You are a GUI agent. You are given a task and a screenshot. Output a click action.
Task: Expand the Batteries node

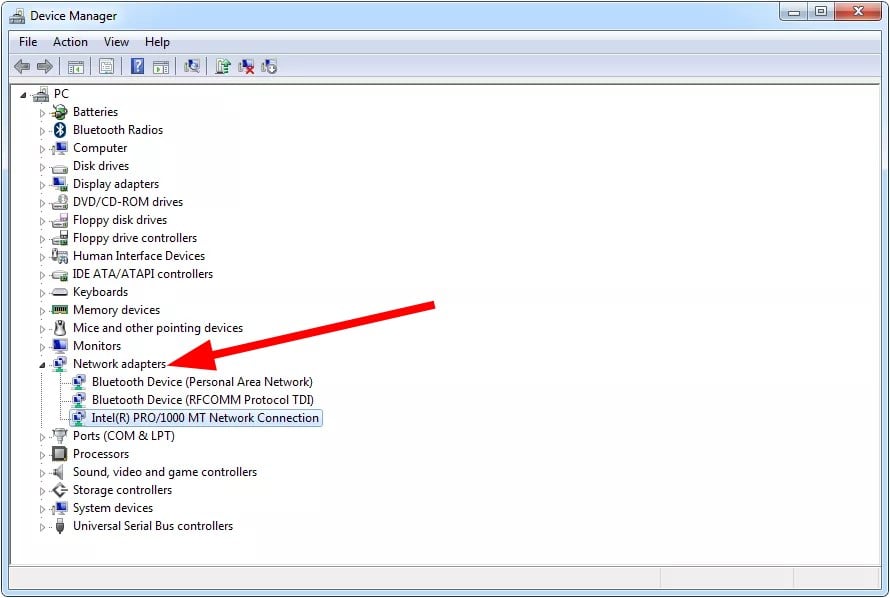click(42, 113)
